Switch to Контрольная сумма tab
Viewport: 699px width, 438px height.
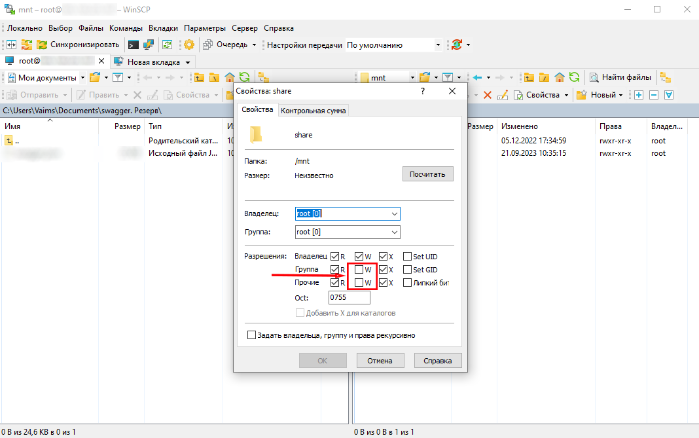pos(313,111)
